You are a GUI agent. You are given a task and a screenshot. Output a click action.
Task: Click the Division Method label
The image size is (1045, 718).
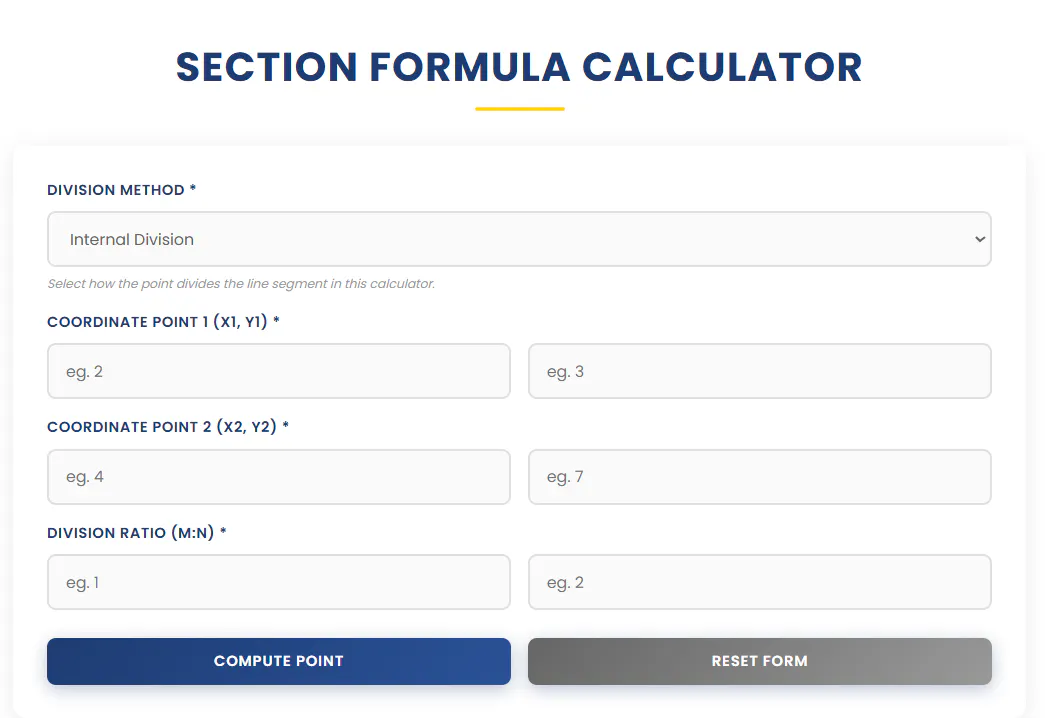click(116, 190)
